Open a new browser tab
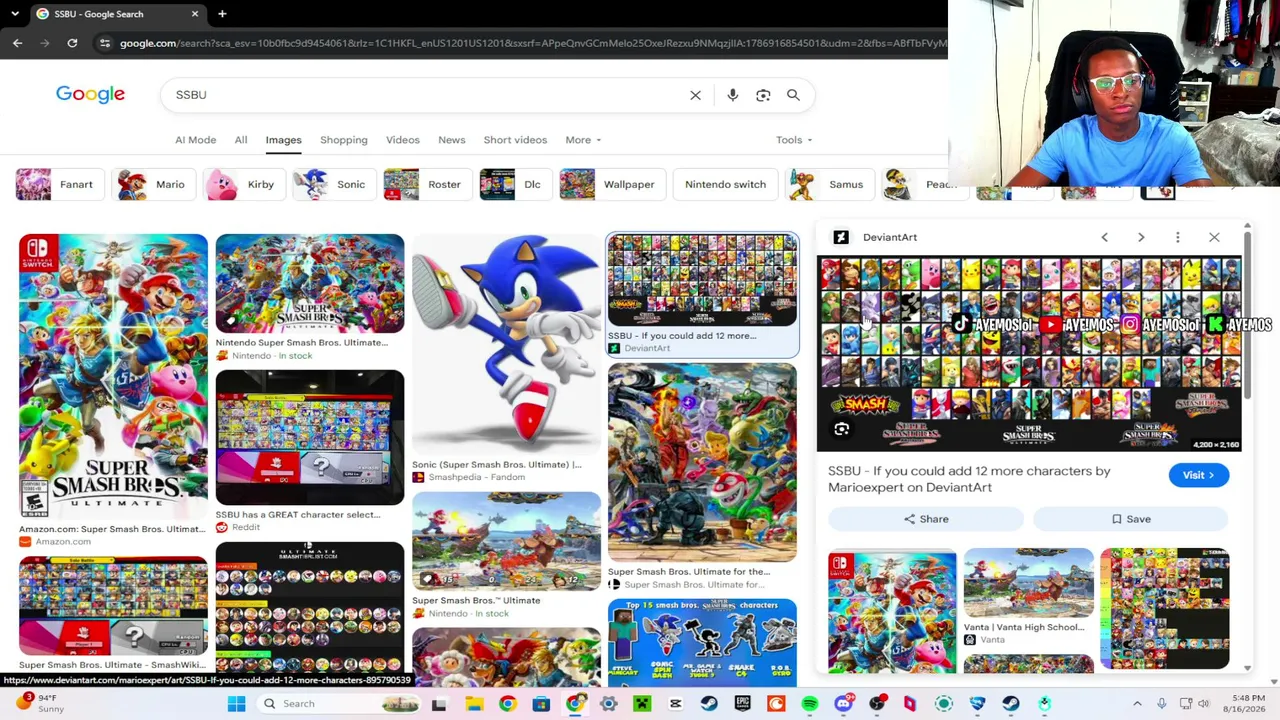This screenshot has width=1280, height=720. point(222,14)
